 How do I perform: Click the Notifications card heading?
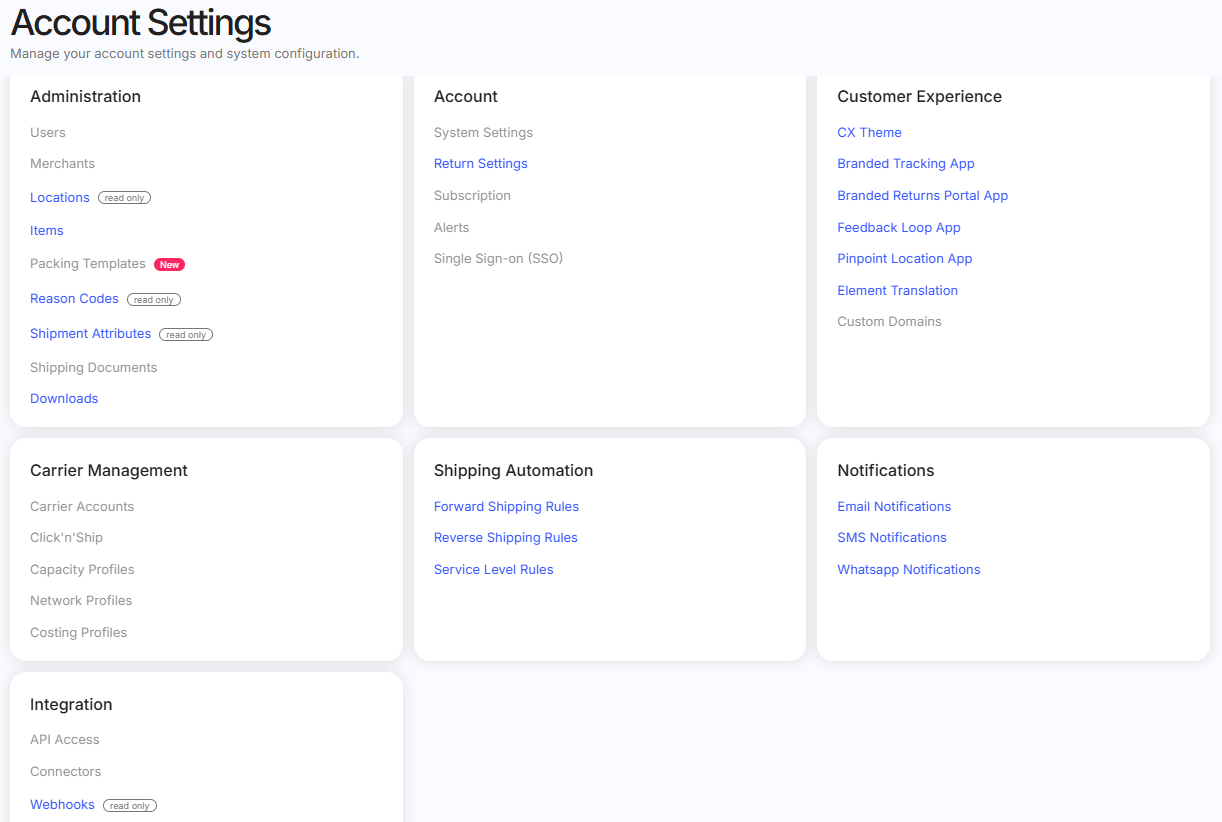[x=886, y=471]
